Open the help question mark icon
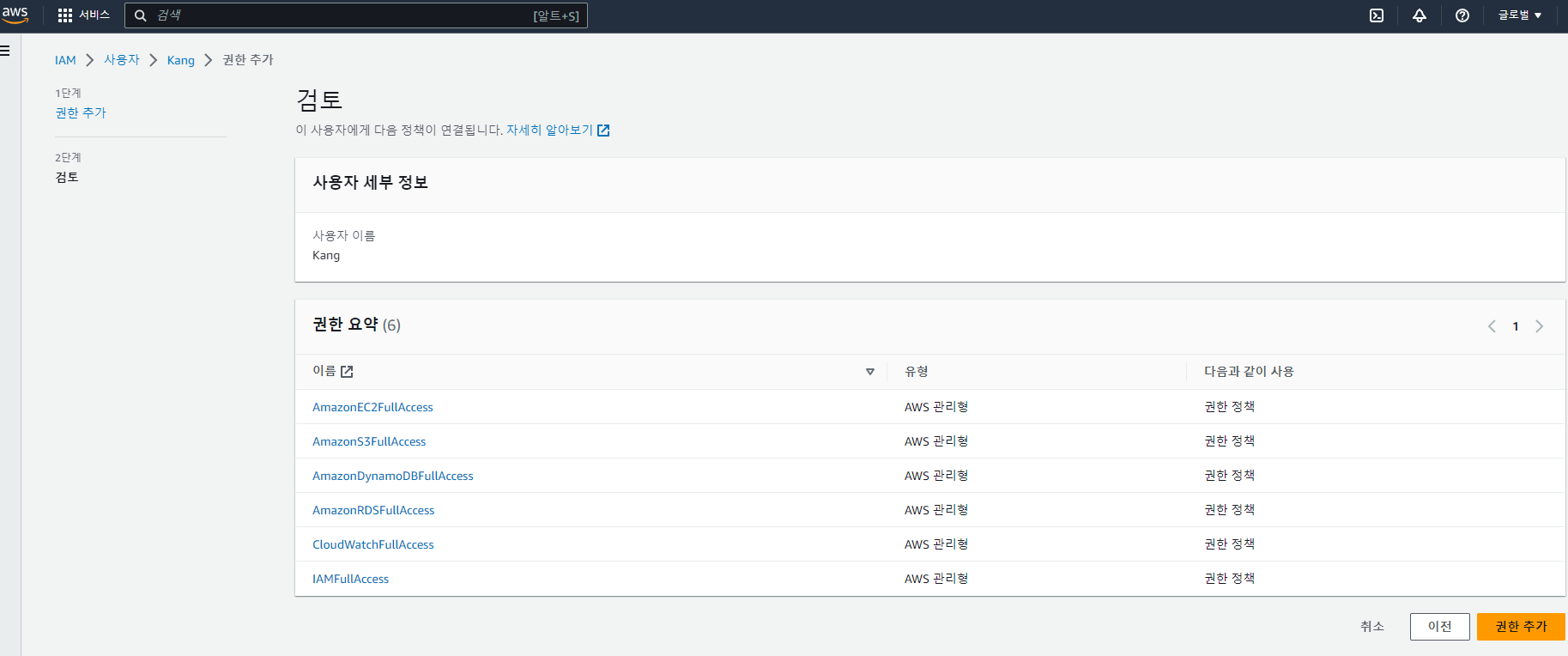 (x=1462, y=15)
